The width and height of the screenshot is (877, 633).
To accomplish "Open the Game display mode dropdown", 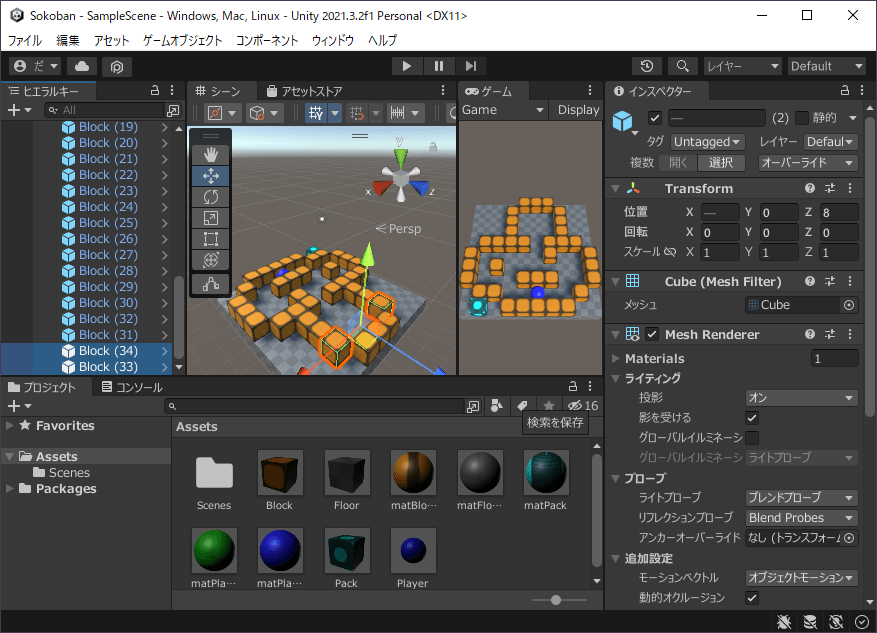I will tap(503, 110).
